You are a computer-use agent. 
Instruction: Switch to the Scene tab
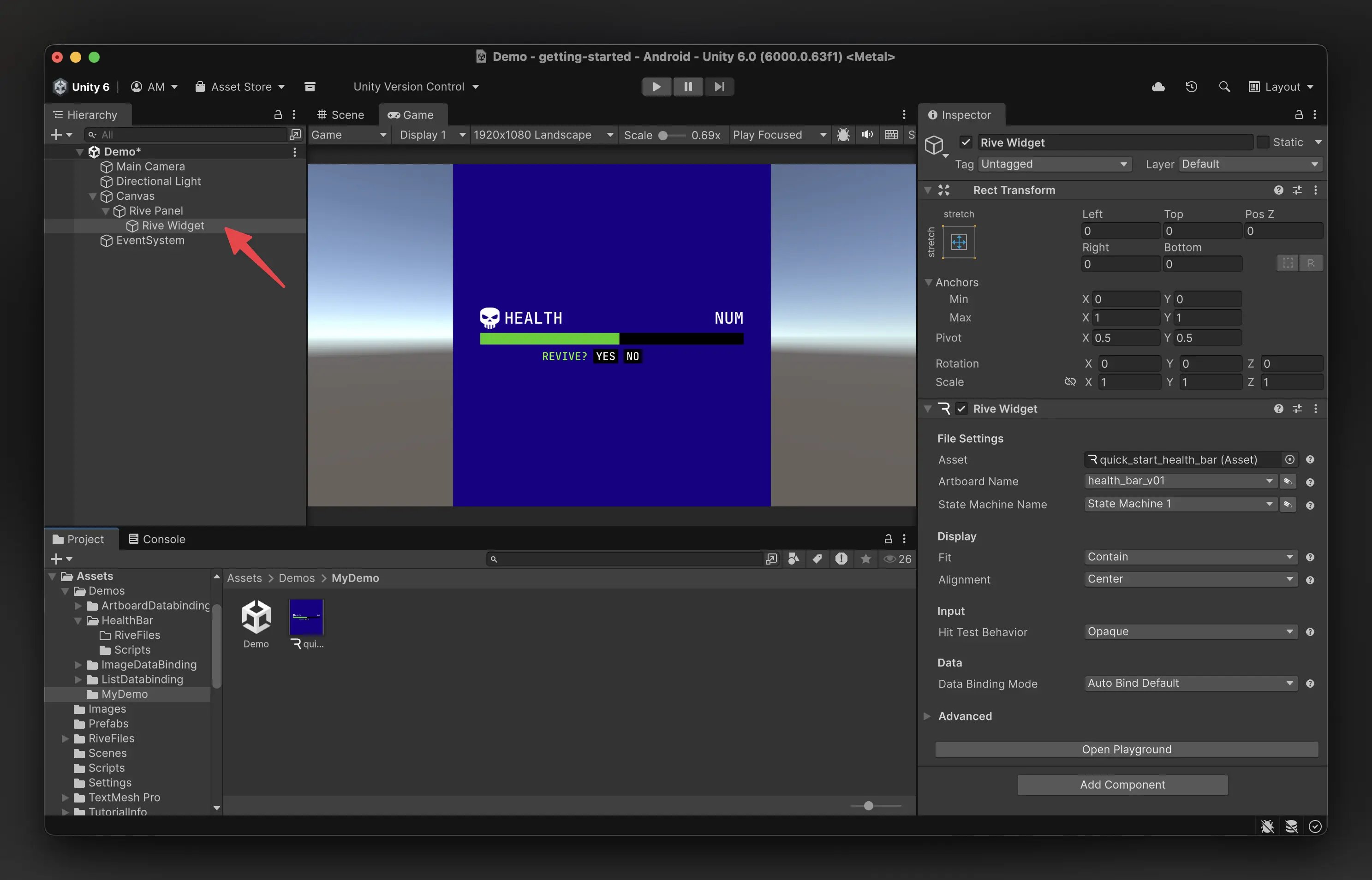pyautogui.click(x=340, y=115)
